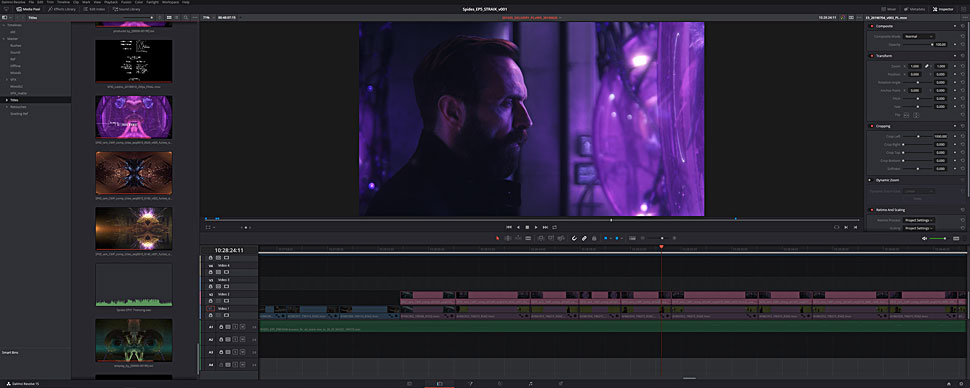Open the File menu
The width and height of the screenshot is (970, 388).
coord(32,2)
